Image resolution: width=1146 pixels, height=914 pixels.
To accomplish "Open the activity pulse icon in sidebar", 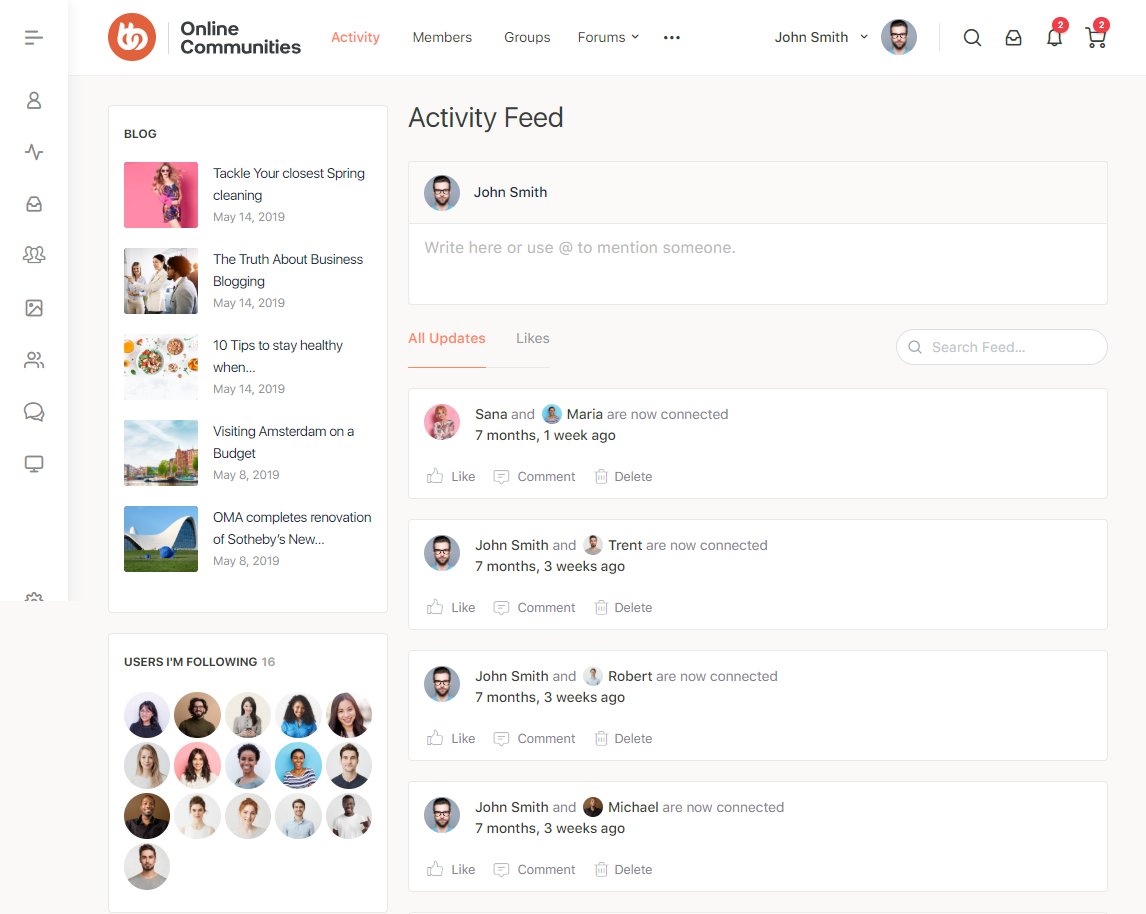I will point(34,152).
